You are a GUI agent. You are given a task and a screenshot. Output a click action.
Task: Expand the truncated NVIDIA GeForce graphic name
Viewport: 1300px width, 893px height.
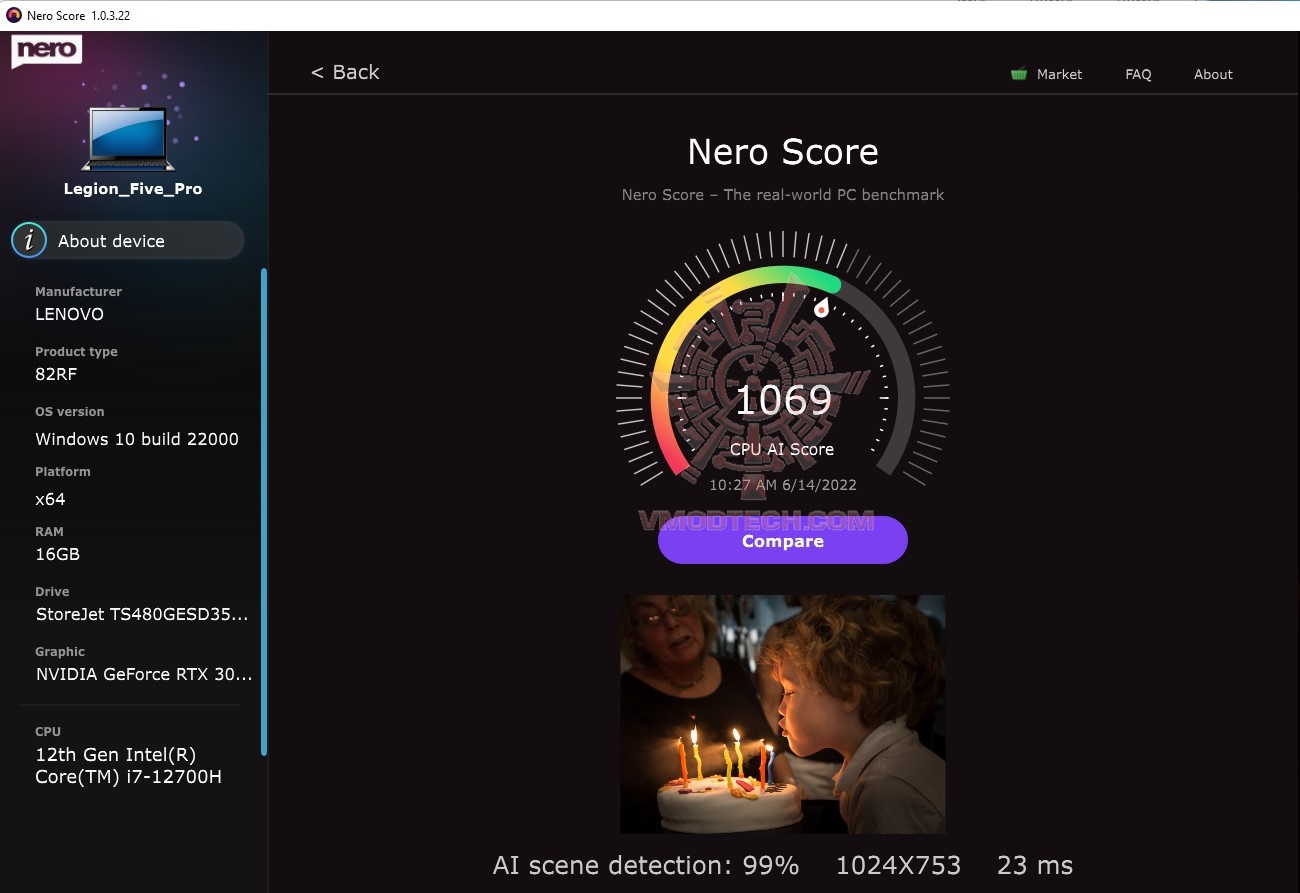pos(143,674)
